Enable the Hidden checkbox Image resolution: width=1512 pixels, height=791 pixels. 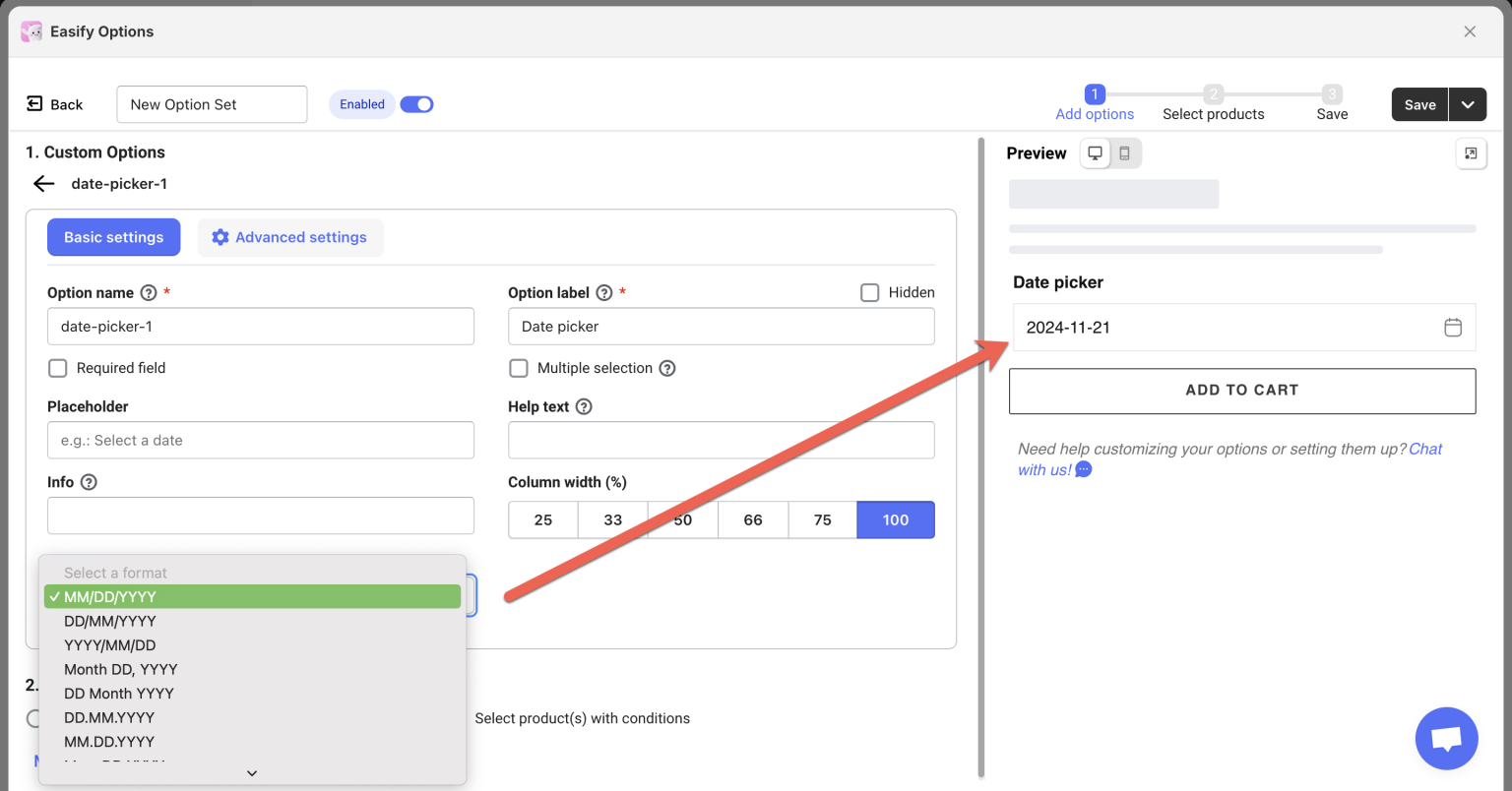click(869, 292)
